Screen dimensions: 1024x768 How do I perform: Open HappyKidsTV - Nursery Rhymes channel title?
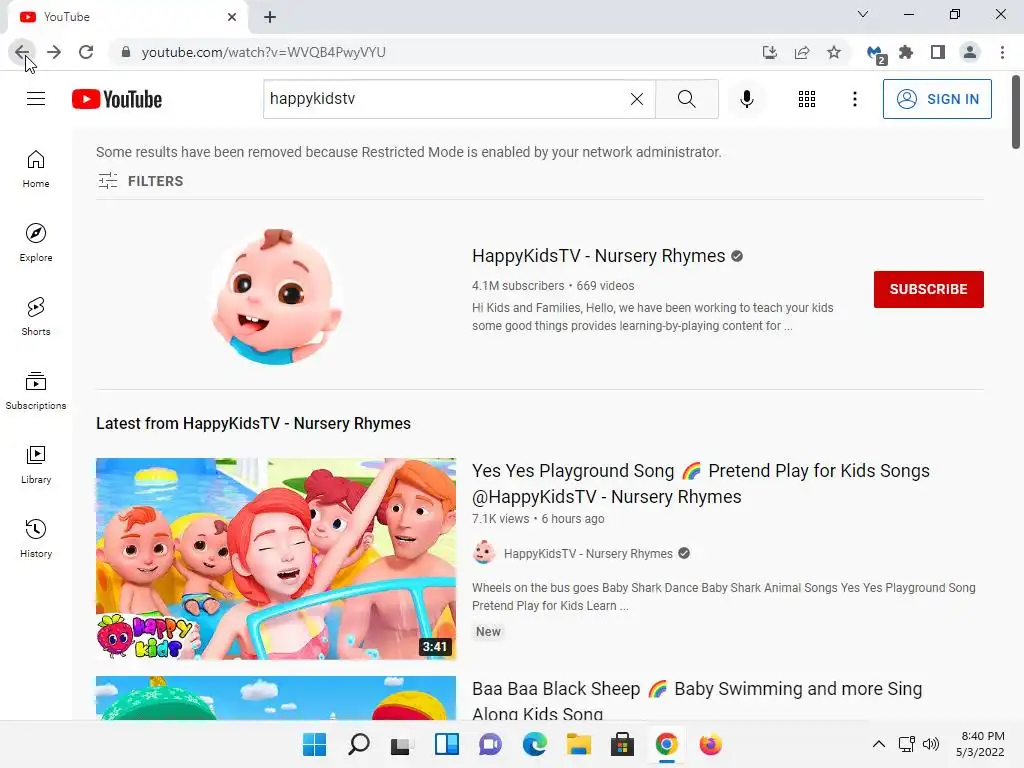(598, 255)
